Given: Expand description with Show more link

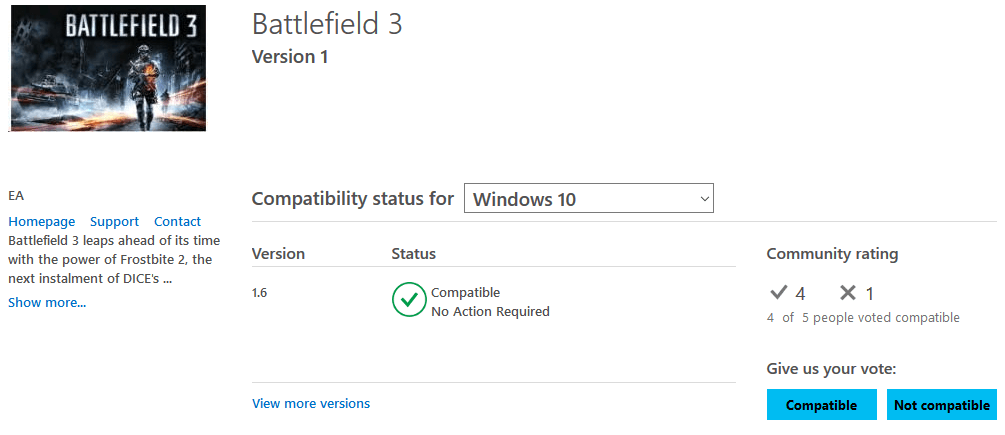Looking at the screenshot, I should click(x=47, y=302).
